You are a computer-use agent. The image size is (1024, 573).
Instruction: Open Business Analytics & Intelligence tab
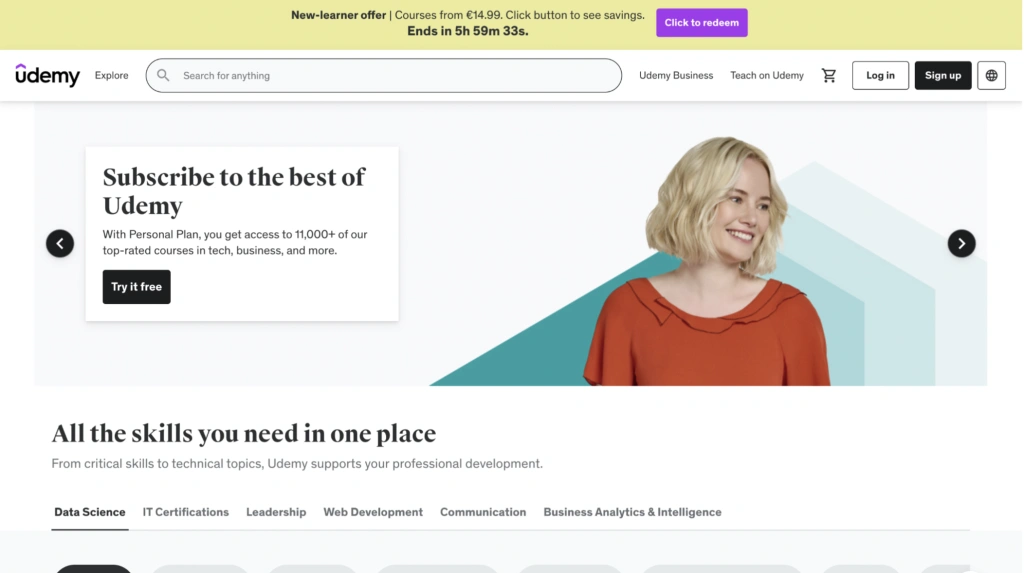coord(632,512)
